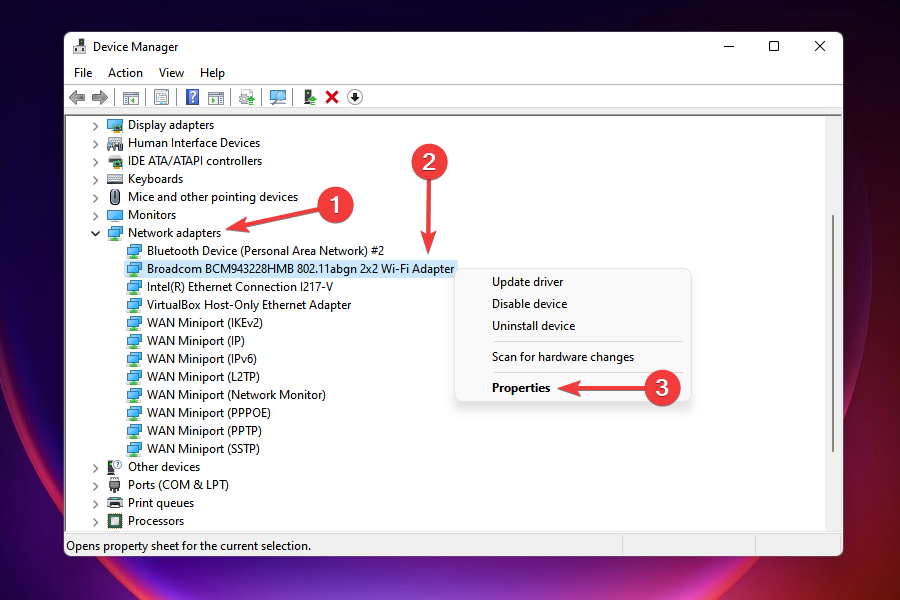Viewport: 900px width, 600px height.
Task: Choose Disable device in the context menu
Action: point(527,303)
